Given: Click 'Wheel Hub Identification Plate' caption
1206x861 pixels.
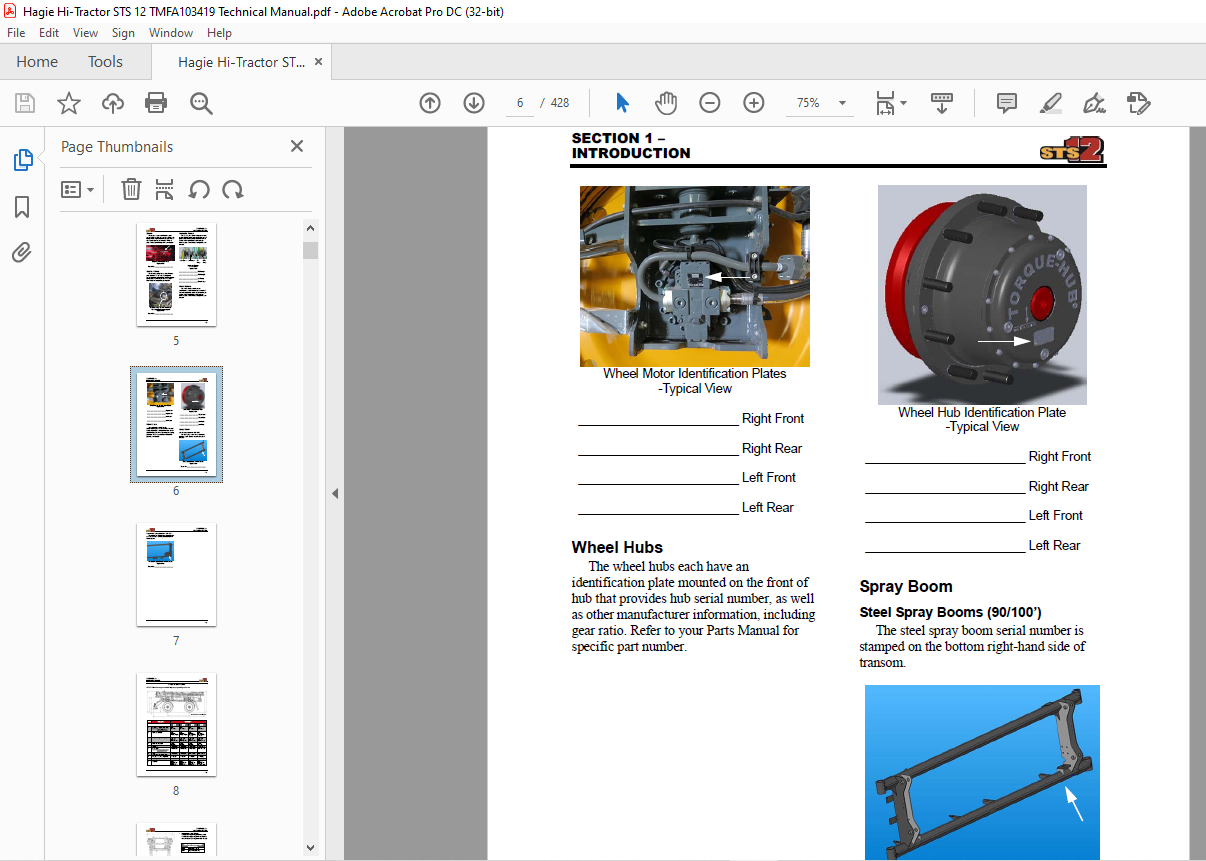Looking at the screenshot, I should (x=982, y=412).
